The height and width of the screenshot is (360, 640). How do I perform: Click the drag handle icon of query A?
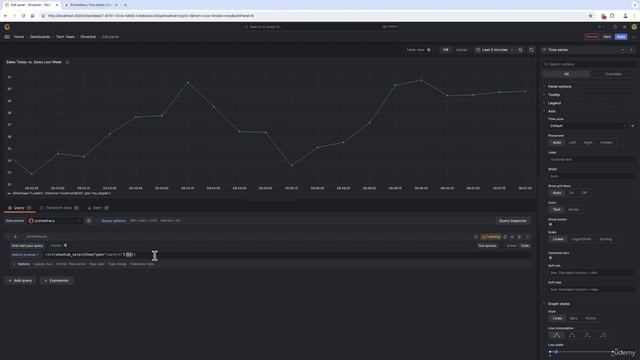click(527, 237)
